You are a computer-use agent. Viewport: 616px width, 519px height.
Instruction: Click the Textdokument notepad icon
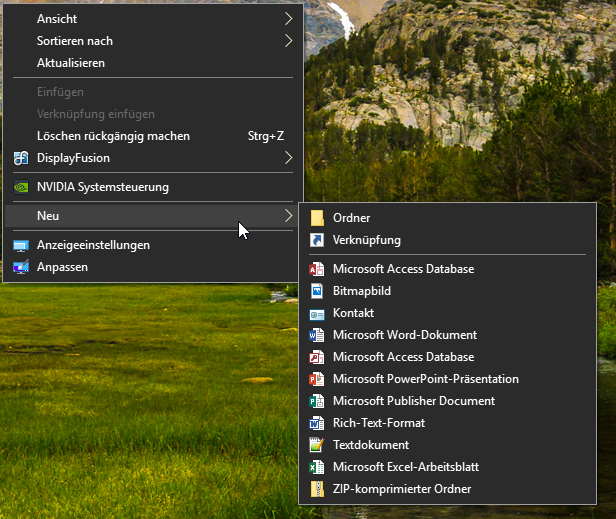[x=317, y=445]
